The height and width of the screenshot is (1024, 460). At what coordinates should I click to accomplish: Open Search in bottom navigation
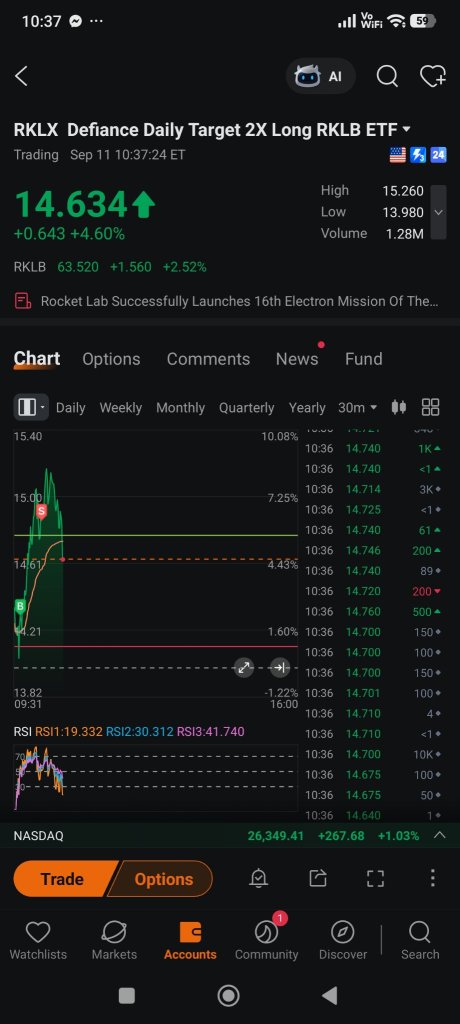419,941
